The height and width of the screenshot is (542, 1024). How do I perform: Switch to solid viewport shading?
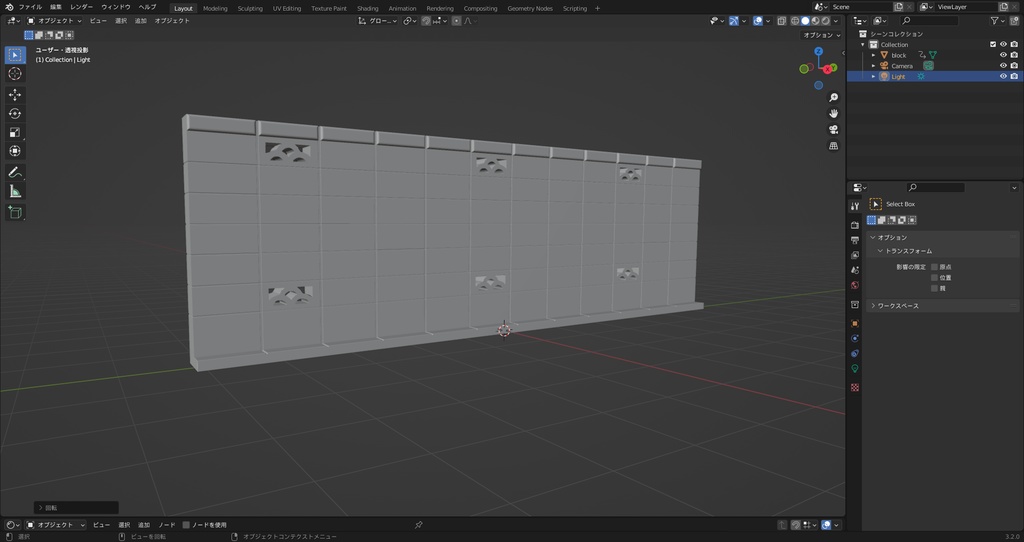coord(805,21)
